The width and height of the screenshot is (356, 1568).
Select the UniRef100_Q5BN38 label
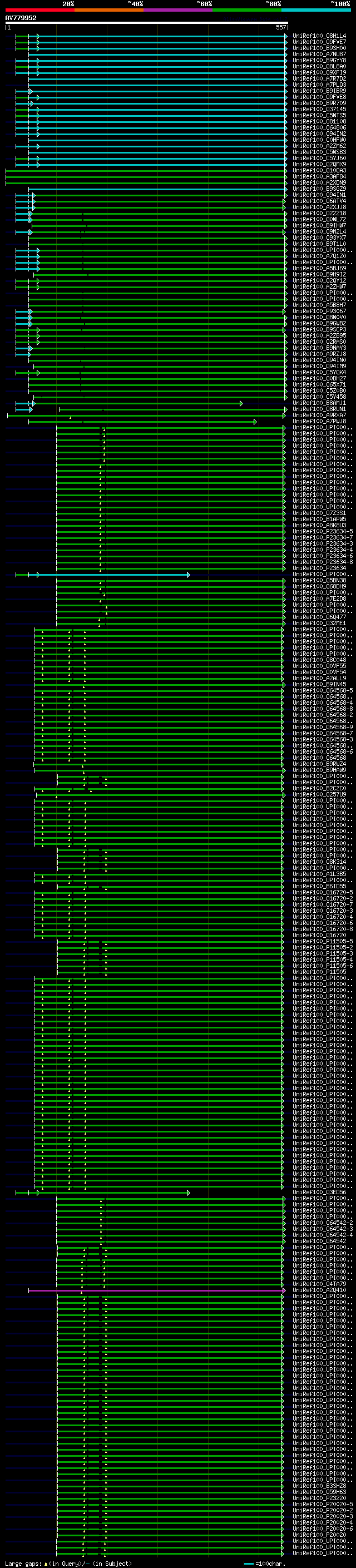tap(319, 580)
